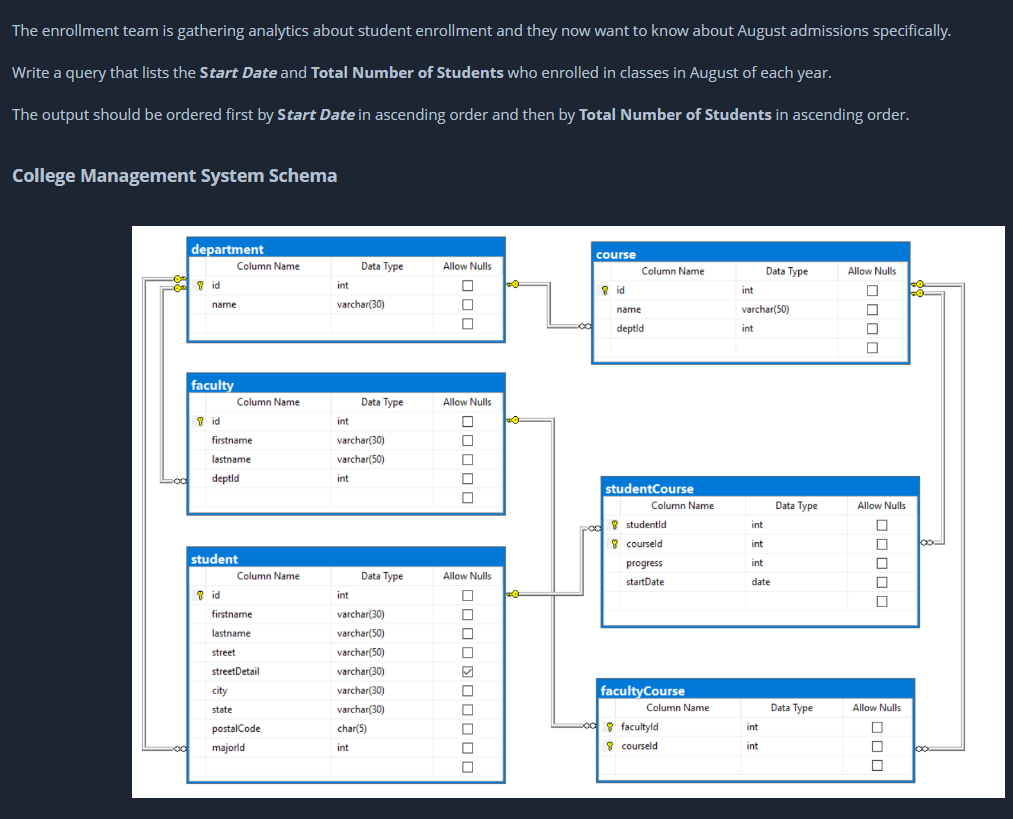The image size is (1013, 819).
Task: Click the primary key icon on student id
Action: click(x=200, y=594)
